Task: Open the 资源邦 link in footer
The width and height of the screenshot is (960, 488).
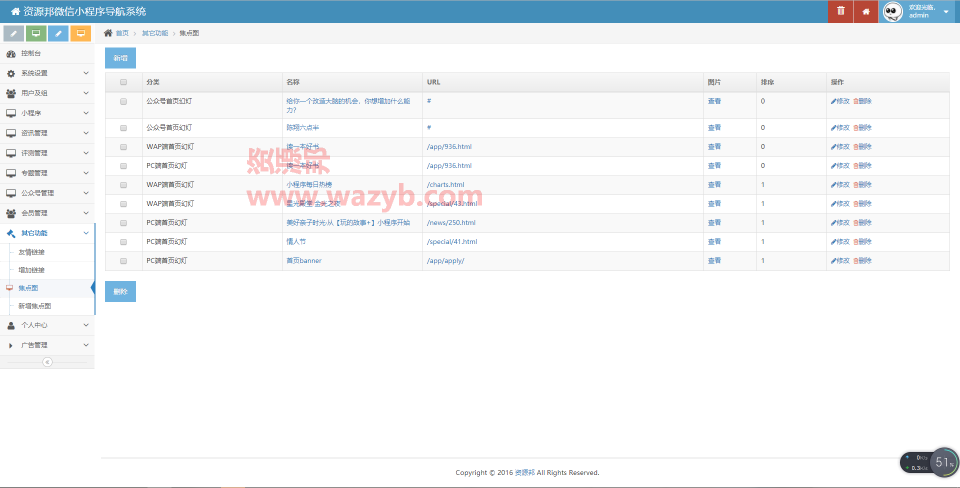Action: (x=524, y=473)
